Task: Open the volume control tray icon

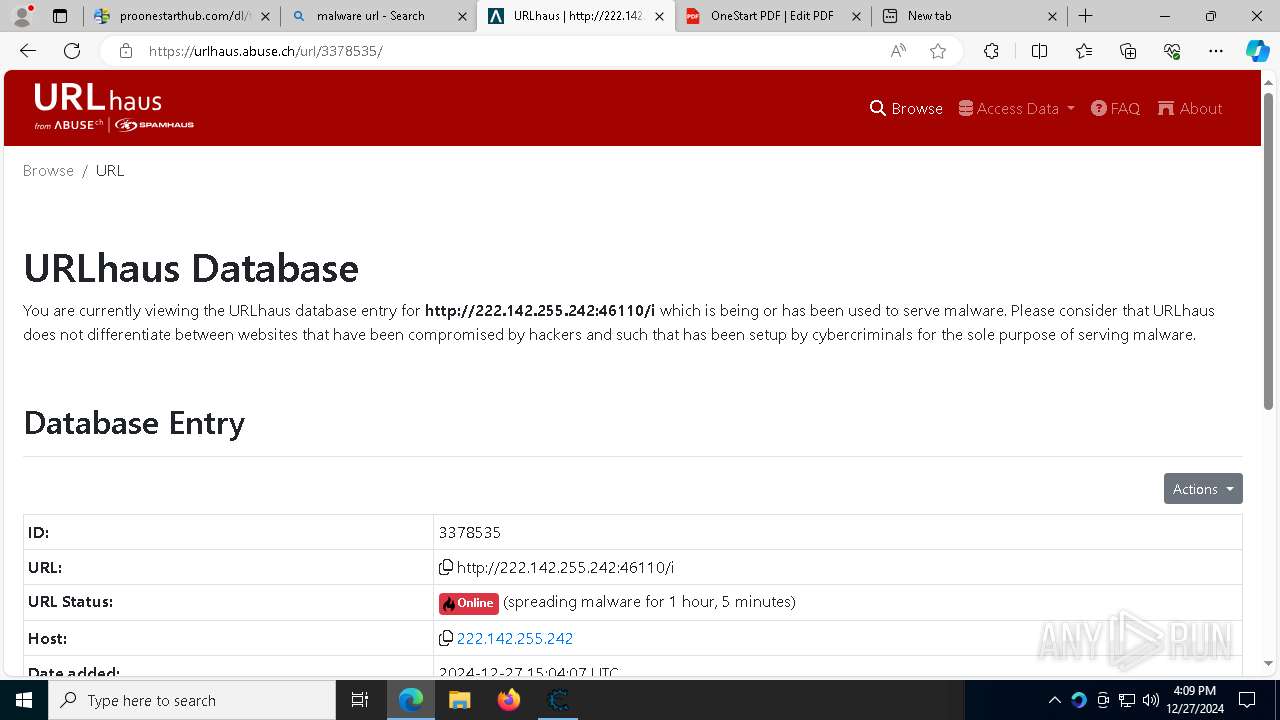Action: (x=1150, y=700)
